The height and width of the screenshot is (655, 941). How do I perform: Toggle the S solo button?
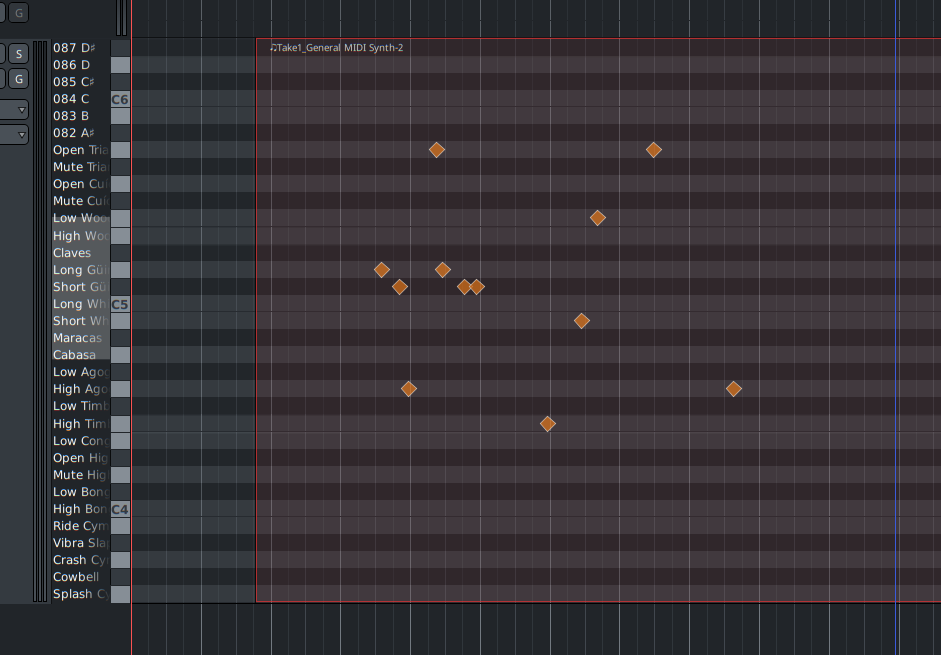click(x=19, y=54)
